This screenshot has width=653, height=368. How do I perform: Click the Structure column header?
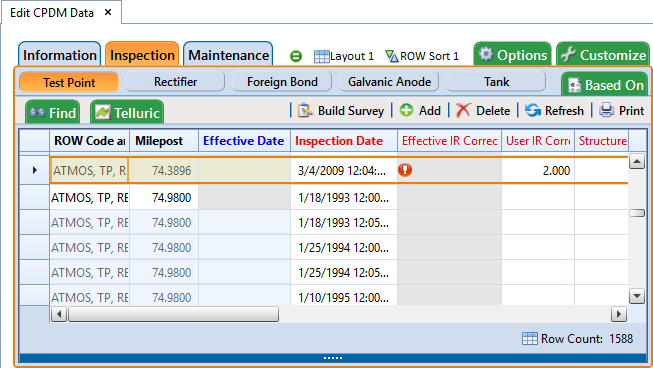pos(601,141)
